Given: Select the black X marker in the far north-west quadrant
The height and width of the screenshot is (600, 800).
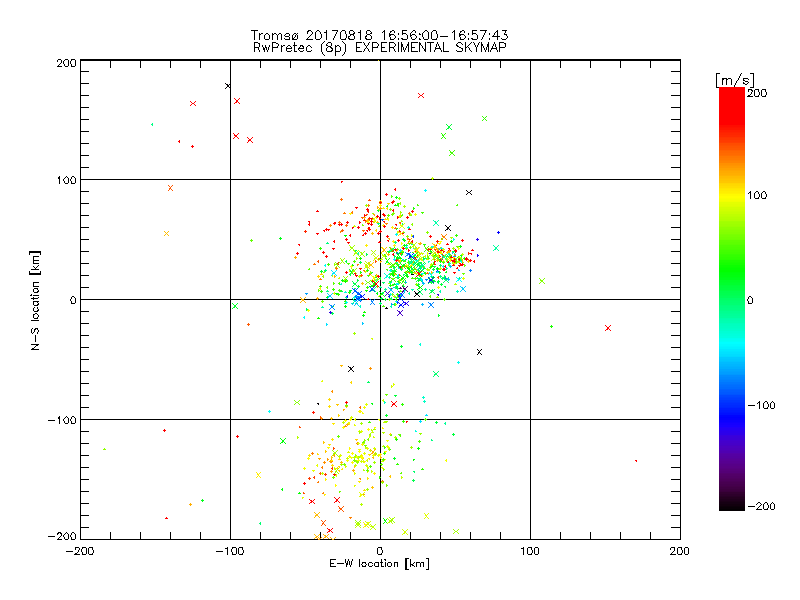Looking at the screenshot, I should click(228, 86).
